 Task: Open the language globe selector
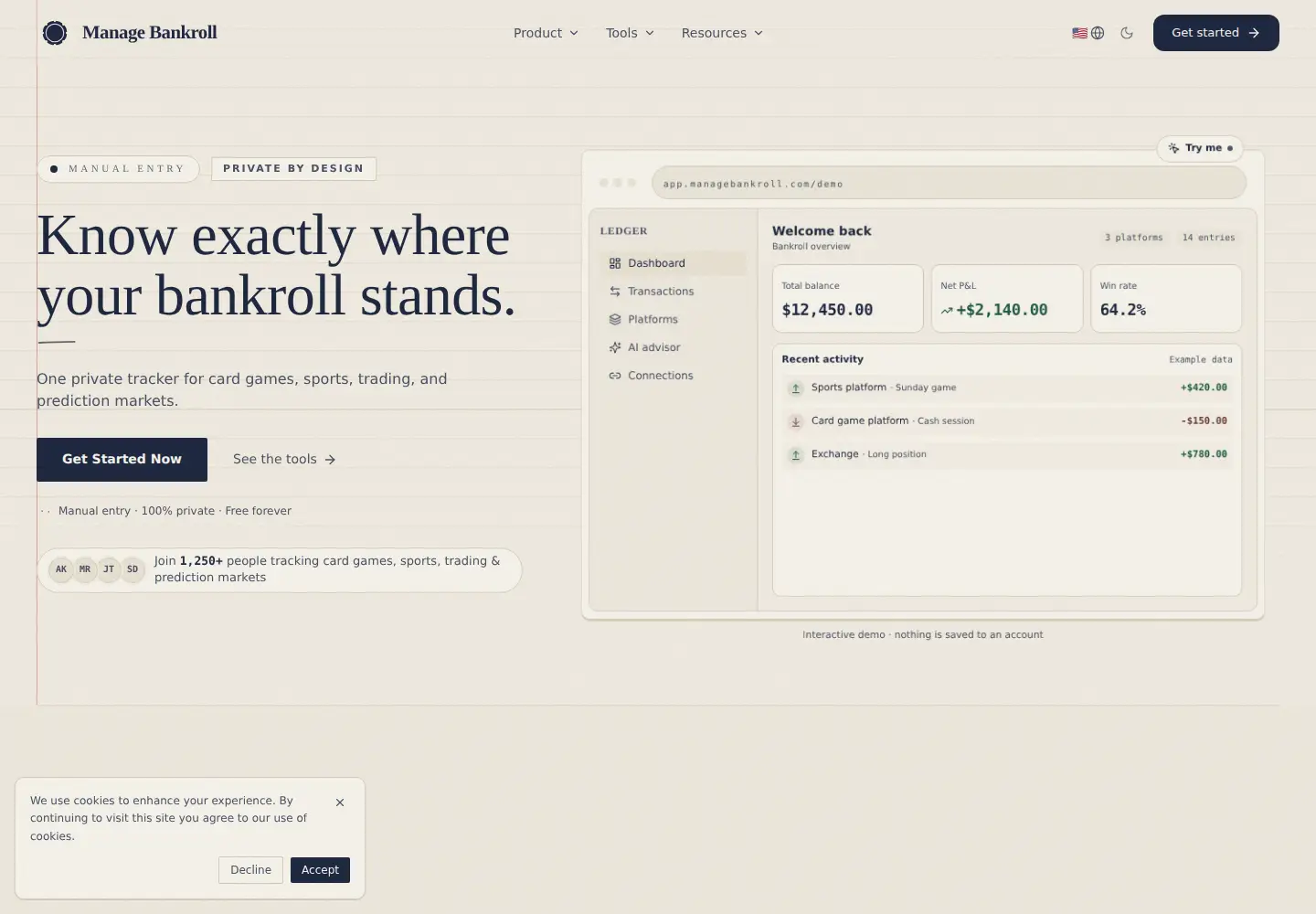1098,33
